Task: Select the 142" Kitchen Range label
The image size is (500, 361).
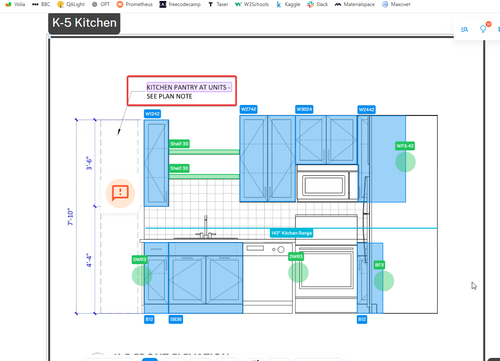Action: pyautogui.click(x=292, y=233)
